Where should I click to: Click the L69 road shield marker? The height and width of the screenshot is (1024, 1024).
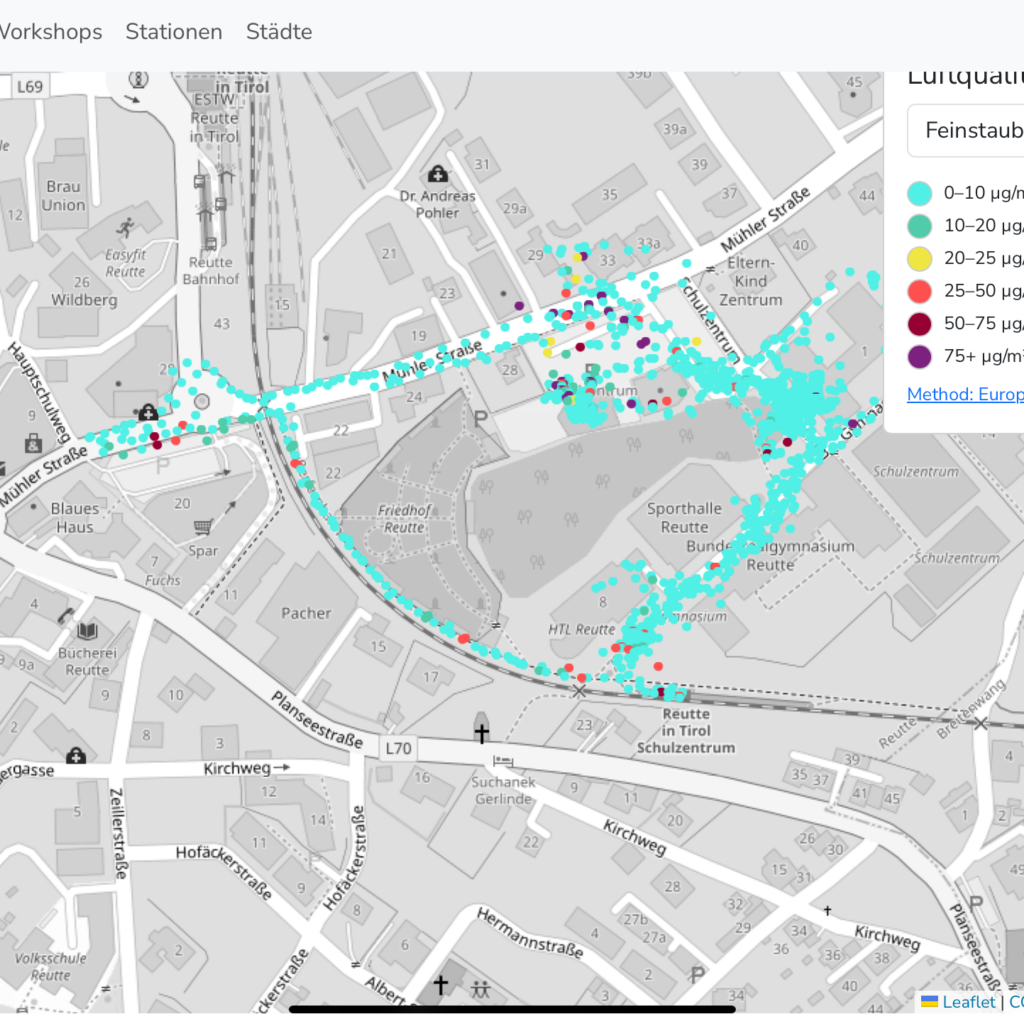[x=30, y=87]
